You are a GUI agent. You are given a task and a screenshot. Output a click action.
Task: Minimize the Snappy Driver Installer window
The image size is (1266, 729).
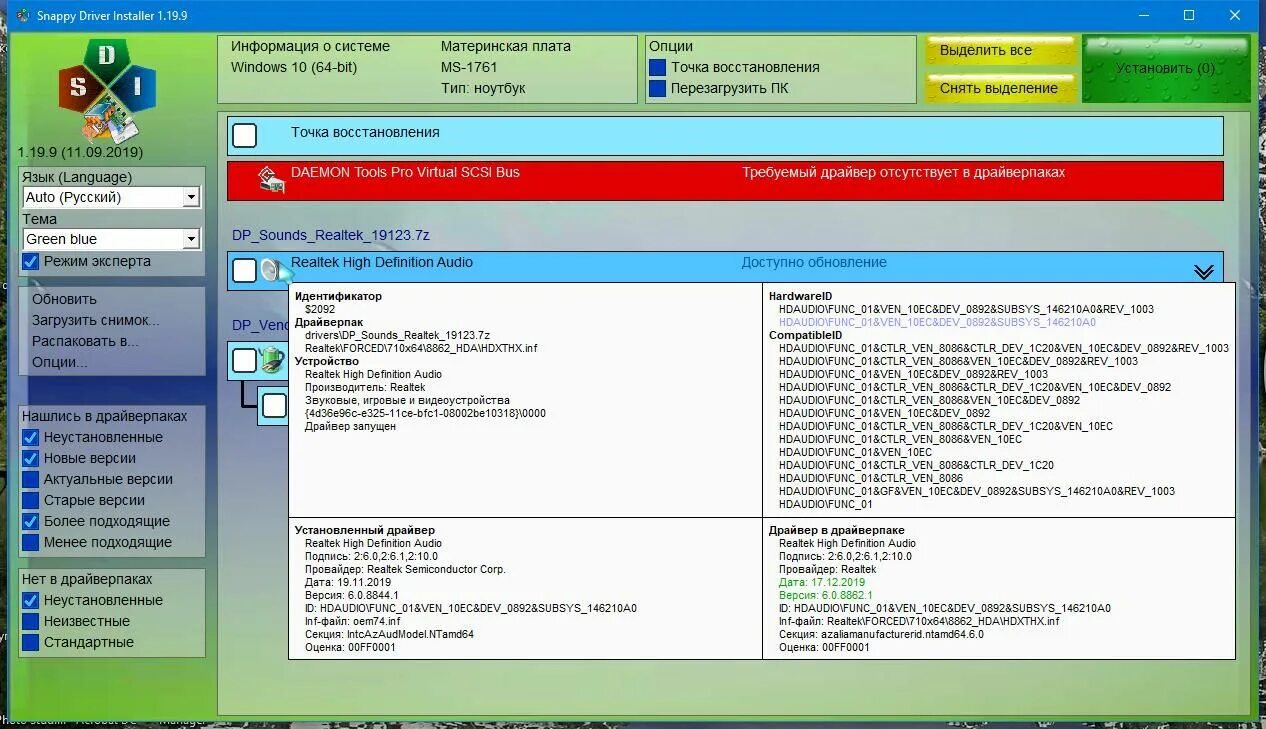[x=1143, y=15]
